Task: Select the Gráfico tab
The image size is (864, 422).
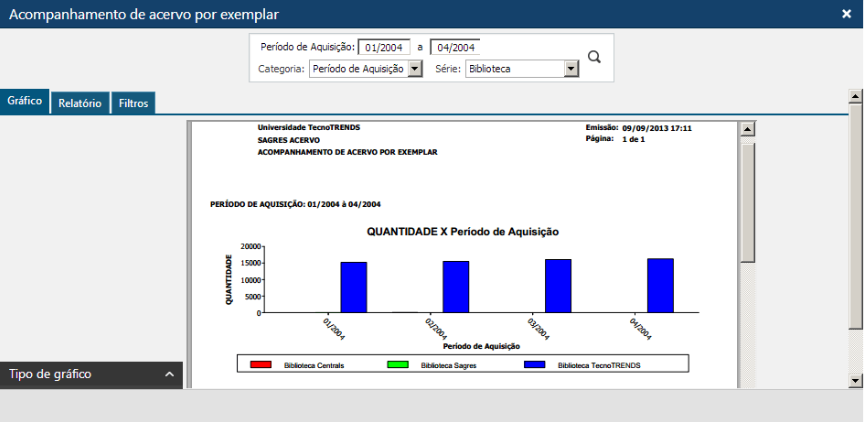Action: (24, 102)
